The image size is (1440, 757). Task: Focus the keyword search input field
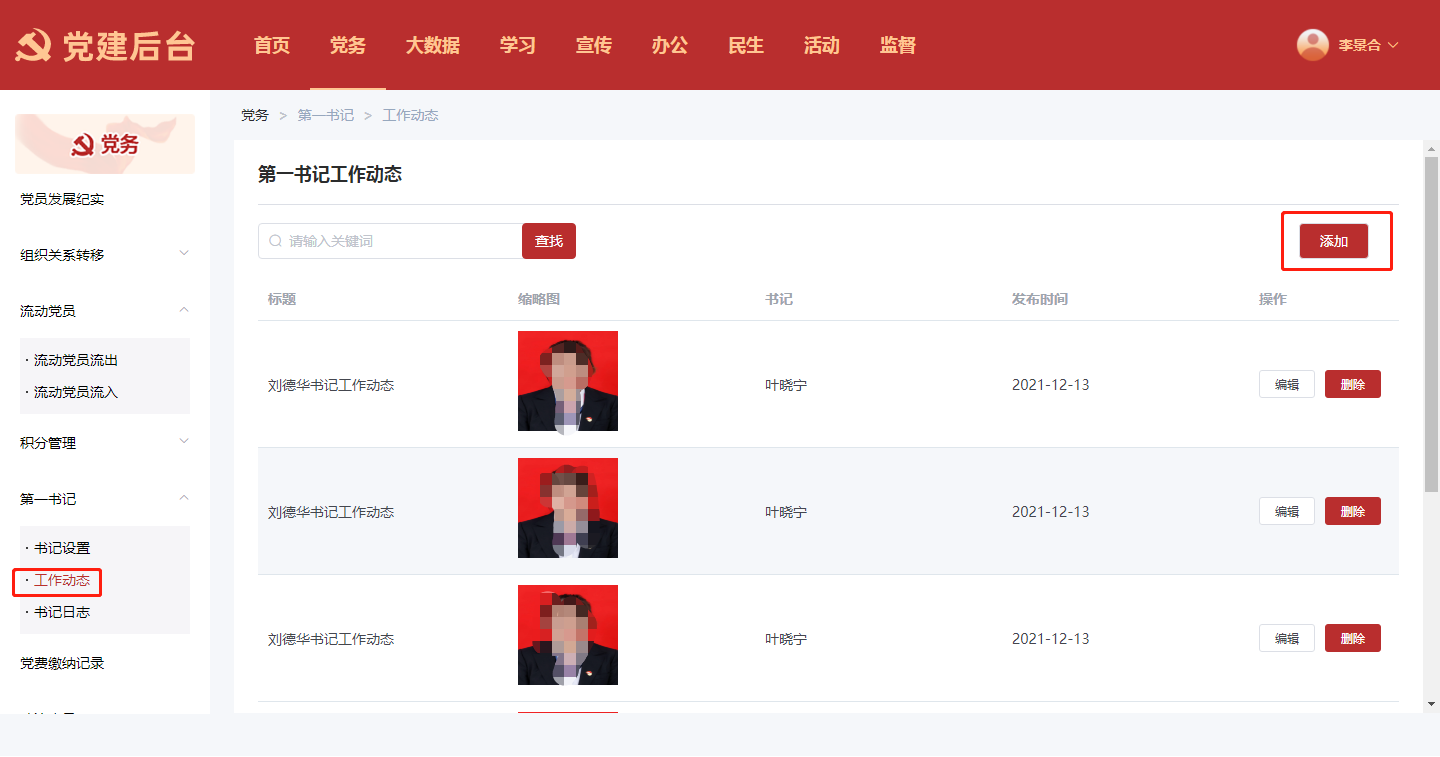coord(400,241)
